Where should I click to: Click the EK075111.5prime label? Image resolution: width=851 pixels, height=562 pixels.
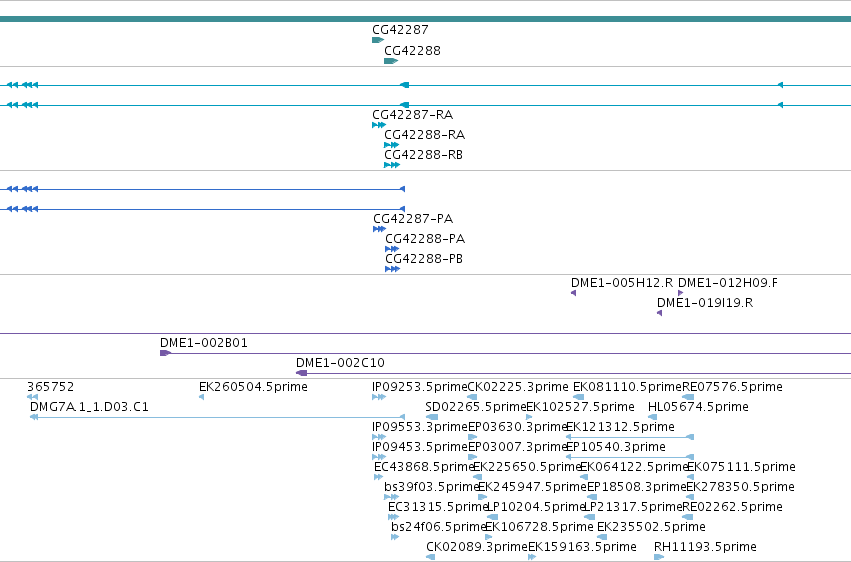coord(741,468)
